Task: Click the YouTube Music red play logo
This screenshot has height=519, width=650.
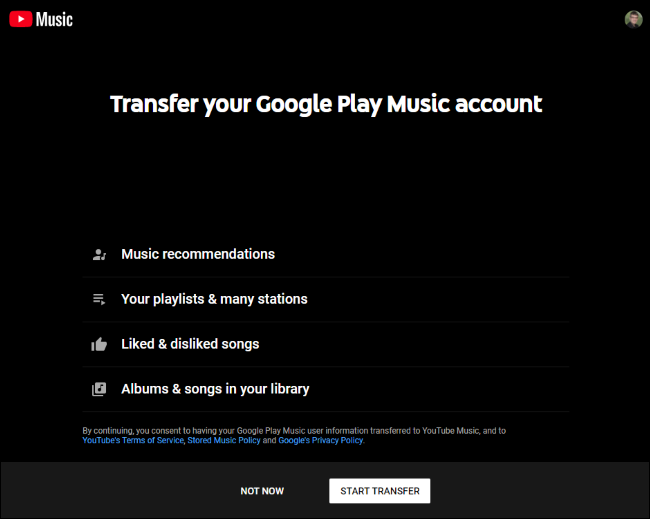Action: pos(21,19)
